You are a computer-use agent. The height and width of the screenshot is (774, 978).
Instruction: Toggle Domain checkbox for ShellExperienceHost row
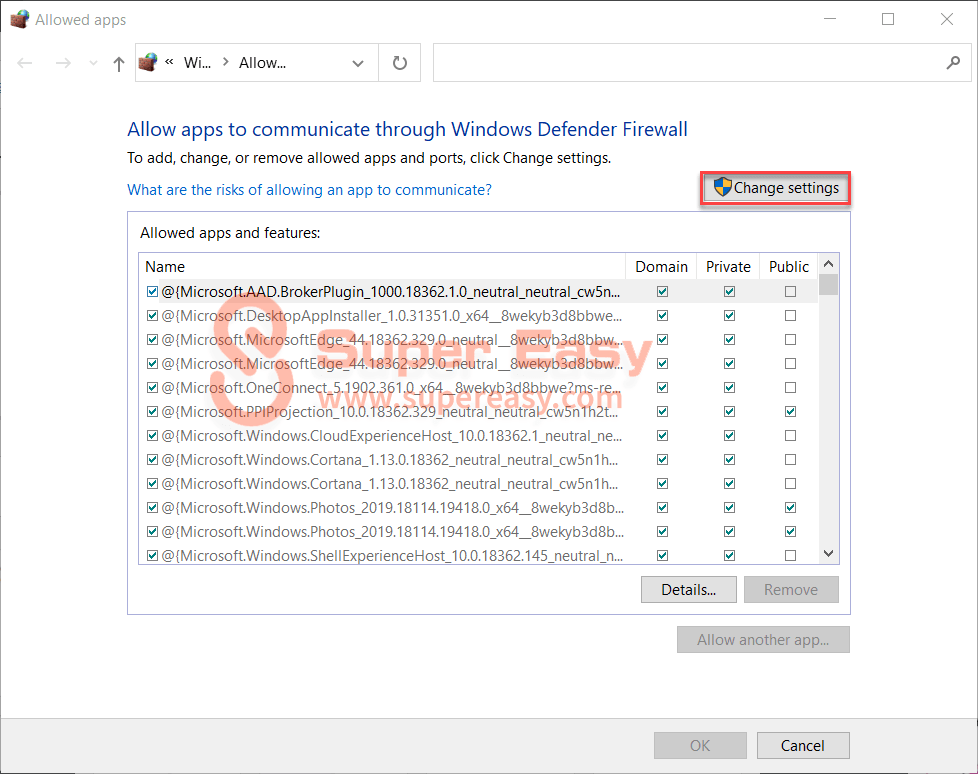pos(662,555)
